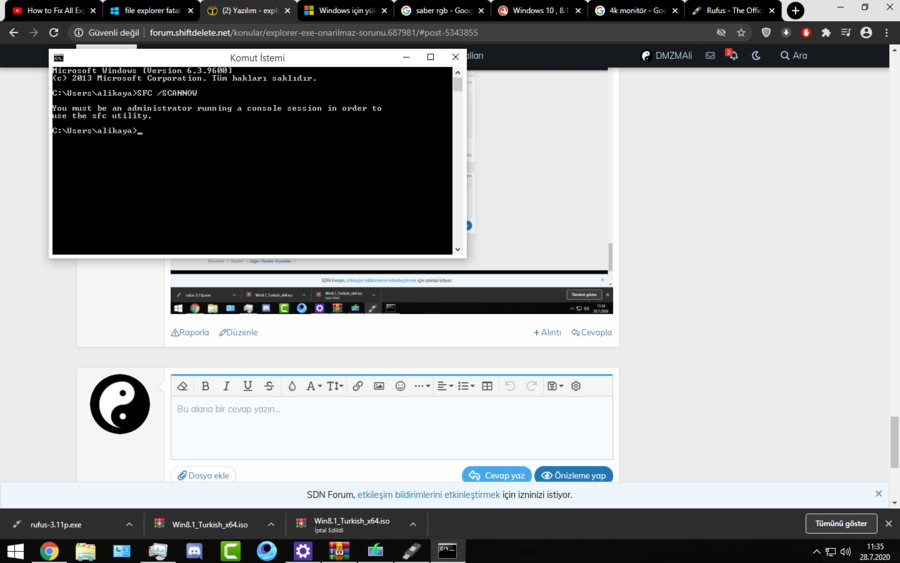The width and height of the screenshot is (900, 563).
Task: Open the Chrome extensions puzzle icon
Action: coord(826,33)
